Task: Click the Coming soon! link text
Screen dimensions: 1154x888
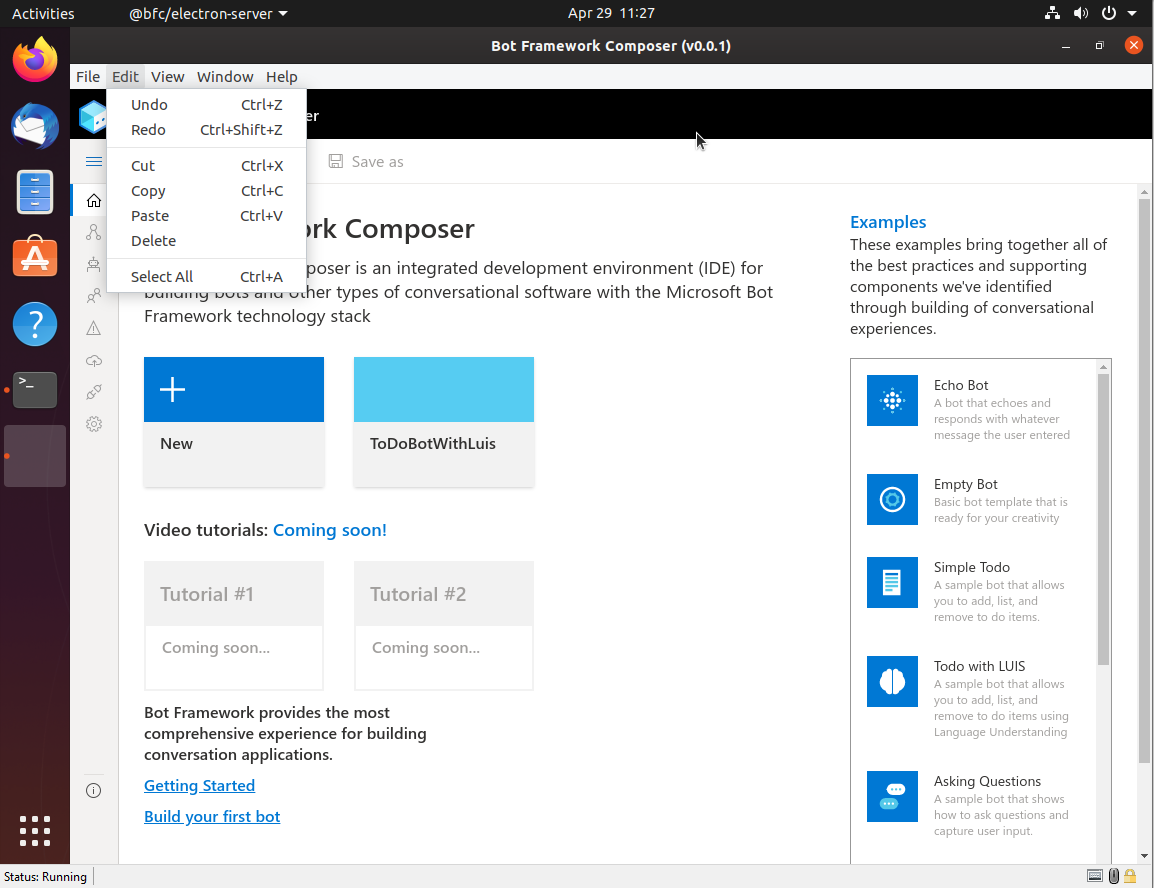Action: click(x=330, y=530)
